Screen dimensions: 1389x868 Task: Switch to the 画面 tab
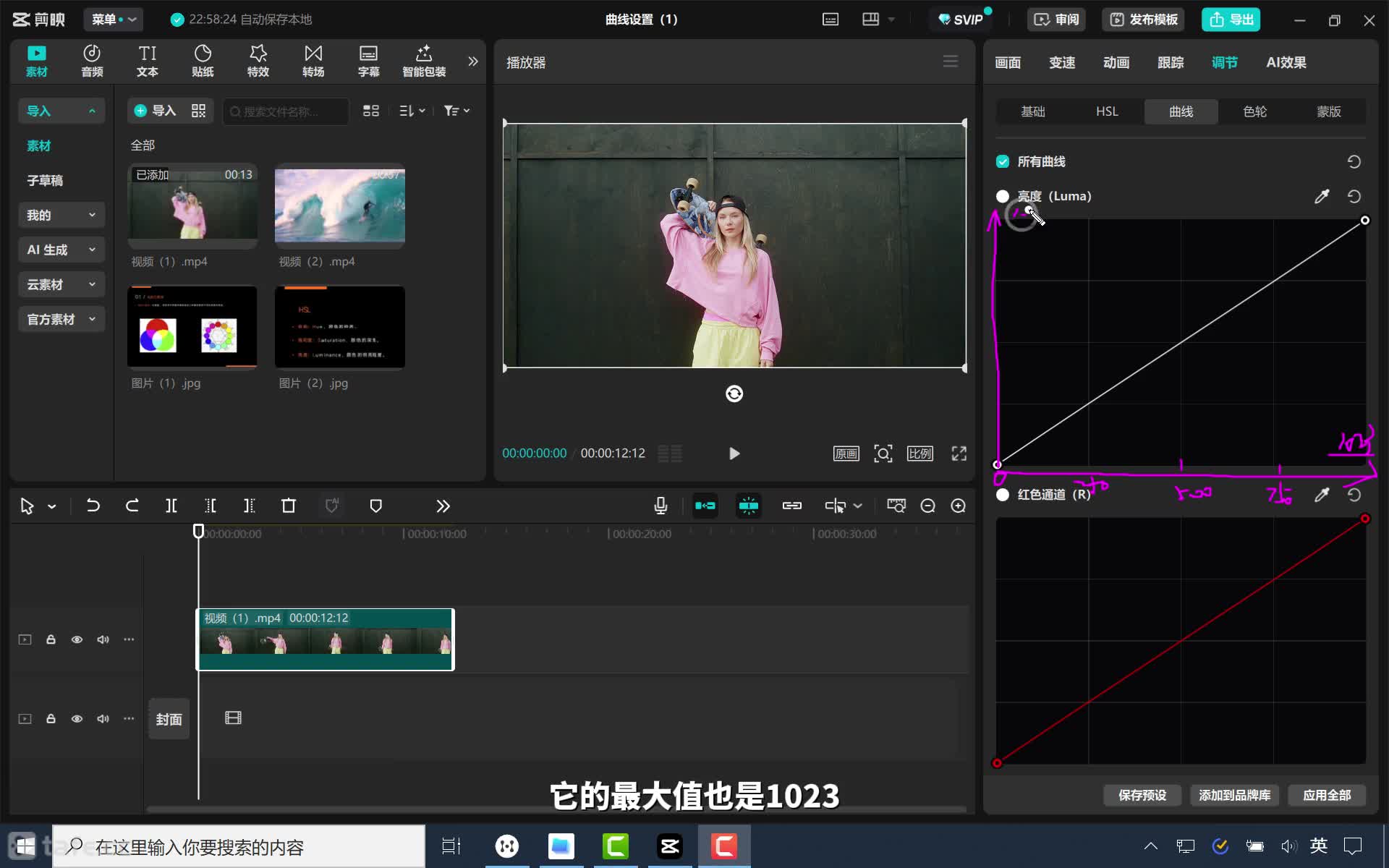pyautogui.click(x=1008, y=62)
